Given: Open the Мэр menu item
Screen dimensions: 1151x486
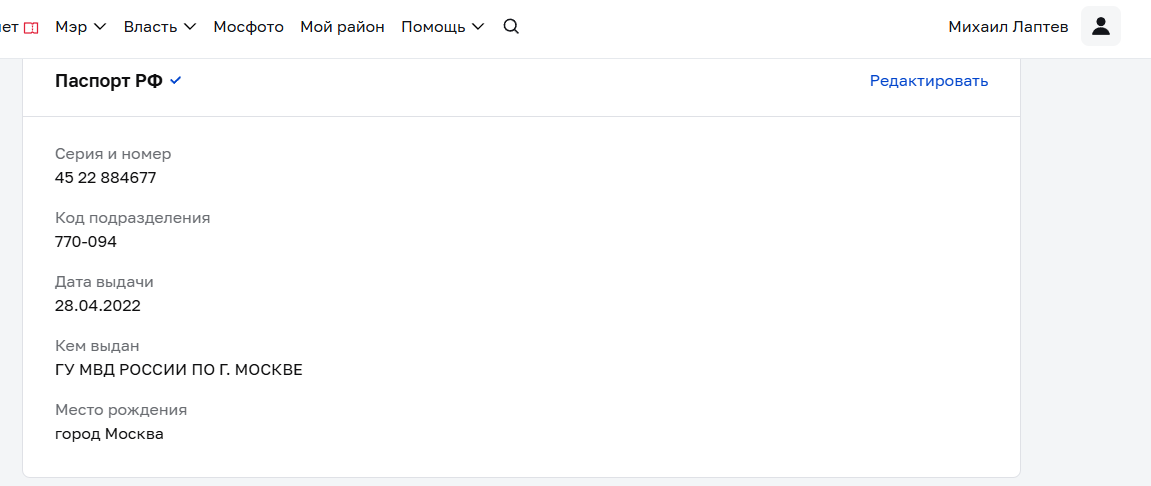Looking at the screenshot, I should point(71,27).
